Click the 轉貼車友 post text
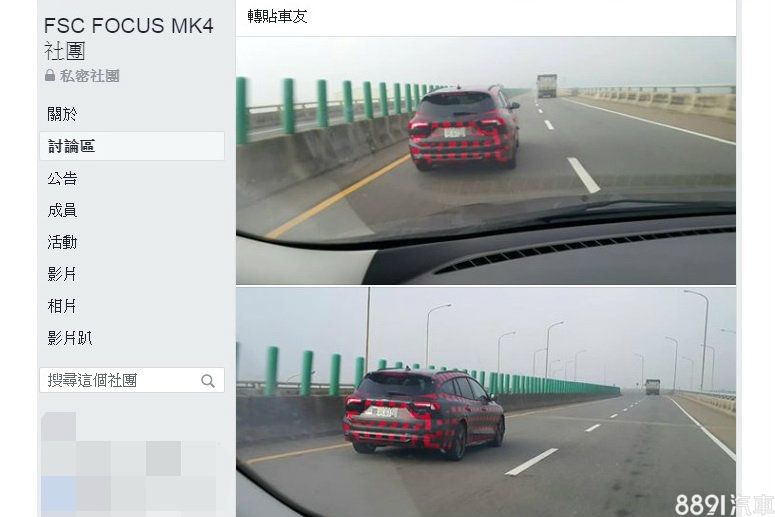The height and width of the screenshot is (517, 775). click(277, 16)
